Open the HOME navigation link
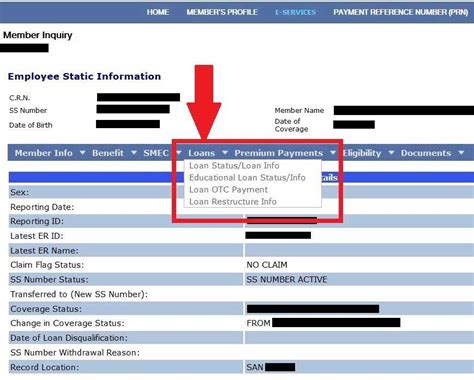Image resolution: width=474 pixels, height=380 pixels. tap(158, 12)
